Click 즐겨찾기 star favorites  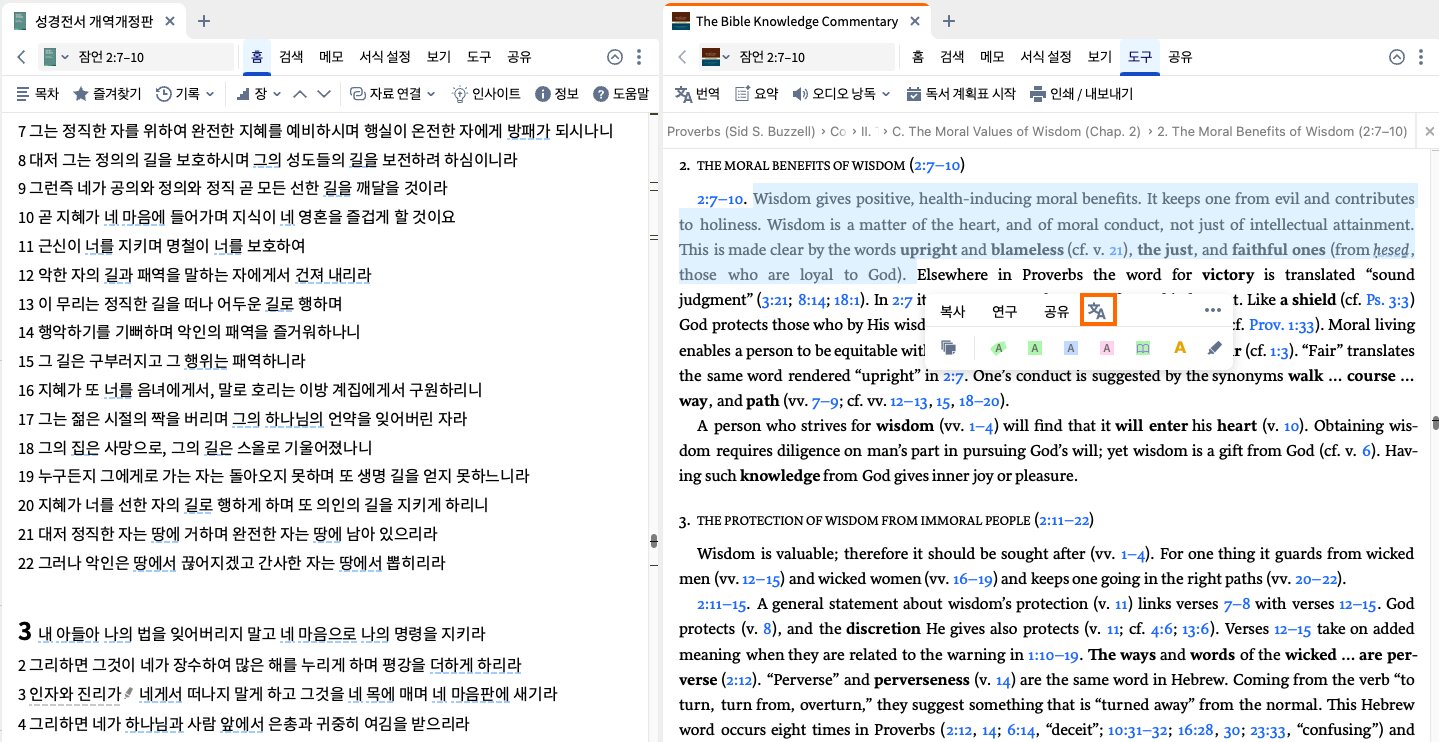tap(108, 94)
